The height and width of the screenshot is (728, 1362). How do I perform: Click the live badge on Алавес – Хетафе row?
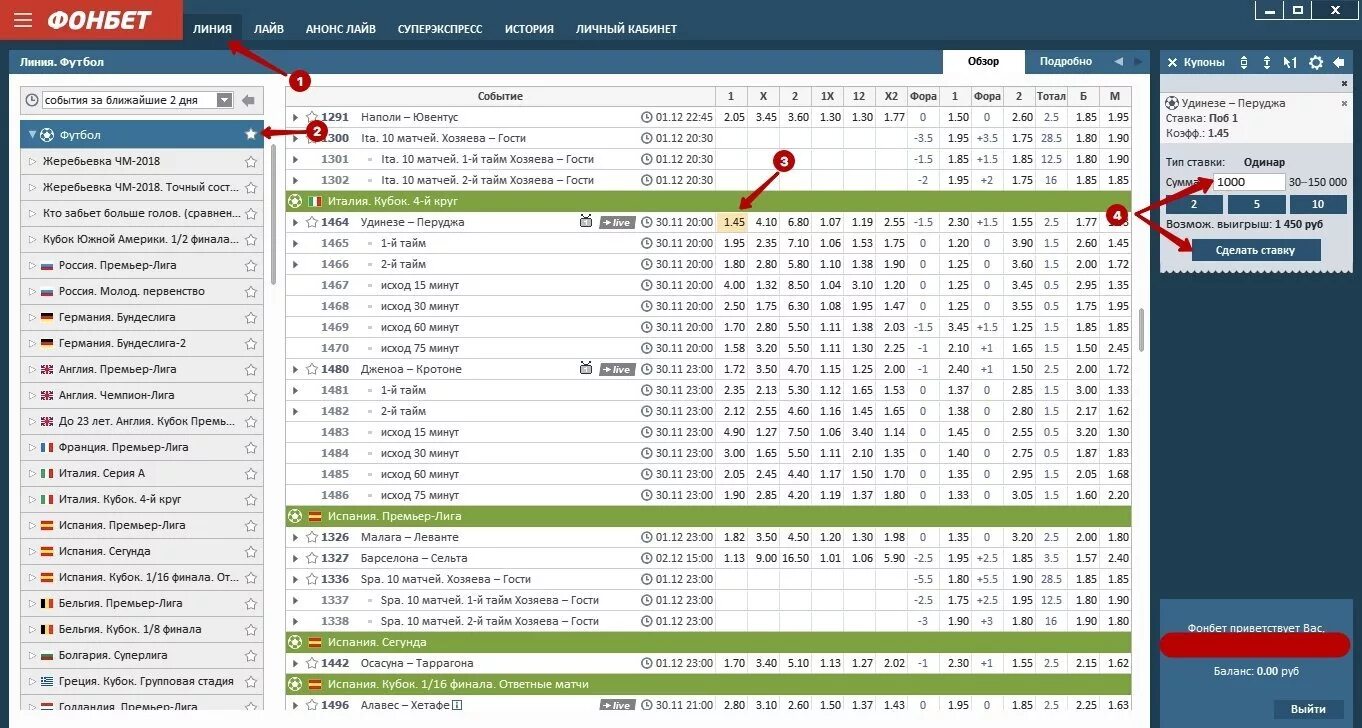coord(617,705)
